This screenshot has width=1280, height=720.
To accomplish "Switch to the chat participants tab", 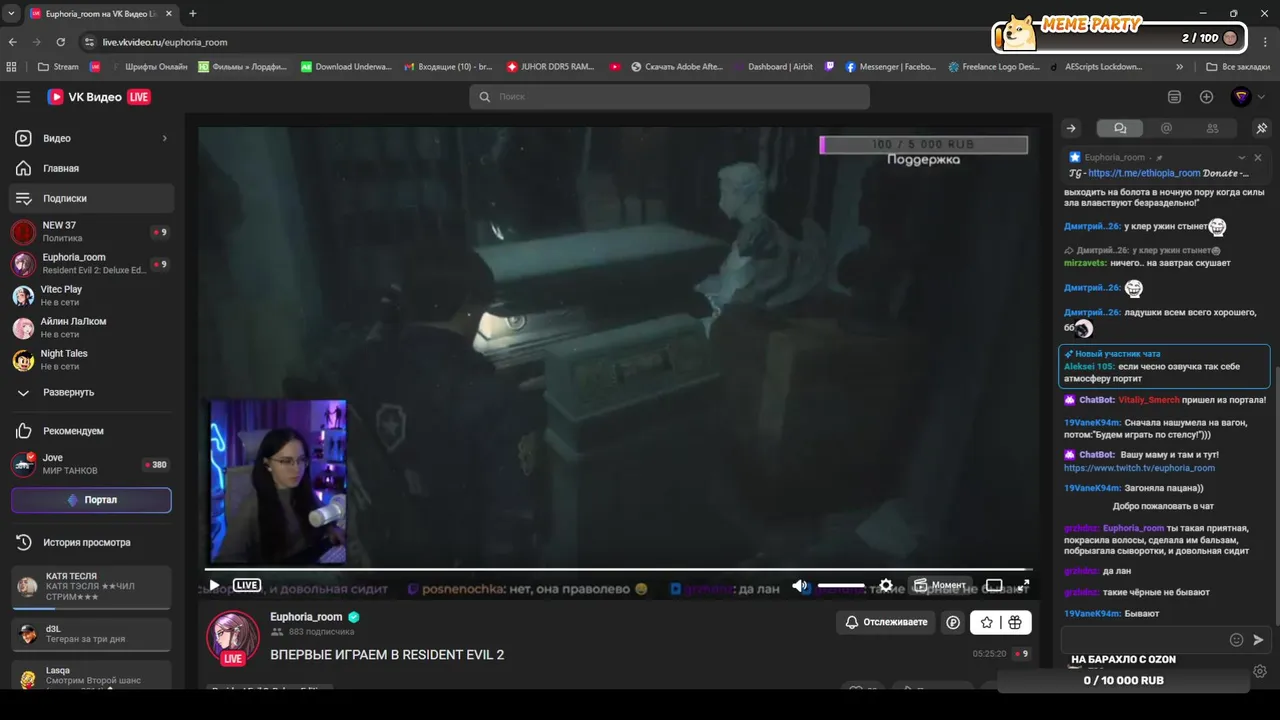I will point(1213,128).
